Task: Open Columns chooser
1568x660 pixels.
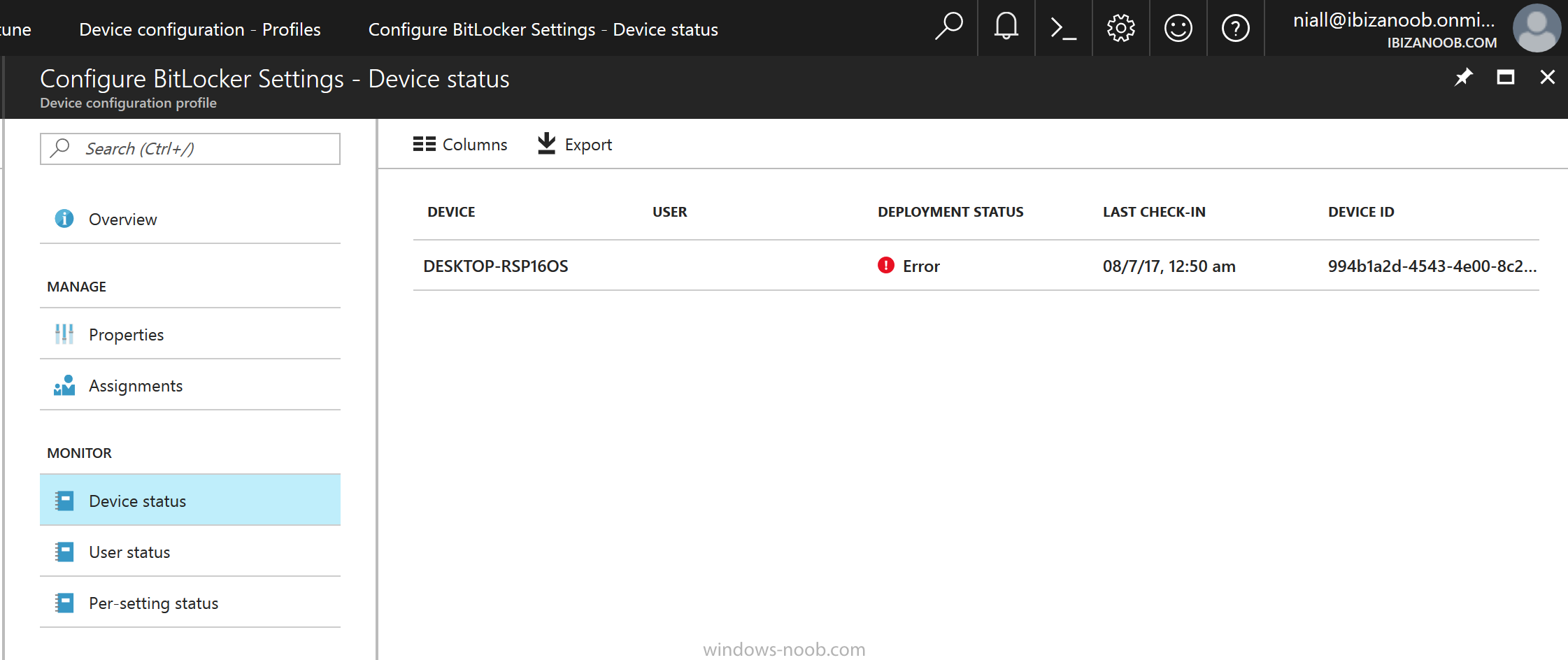Action: 460,144
